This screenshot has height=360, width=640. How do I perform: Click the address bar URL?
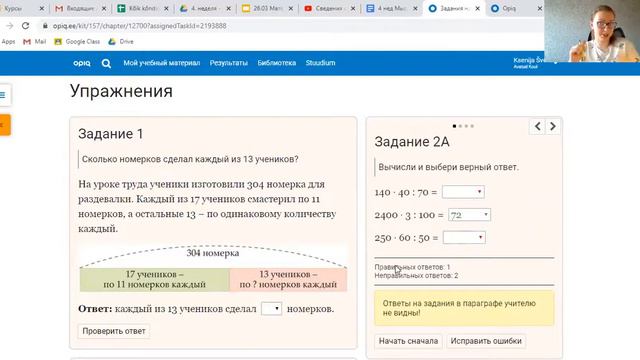(139, 26)
